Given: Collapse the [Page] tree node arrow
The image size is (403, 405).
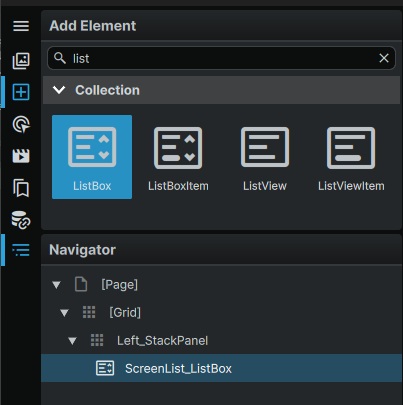Looking at the screenshot, I should click(x=56, y=285).
